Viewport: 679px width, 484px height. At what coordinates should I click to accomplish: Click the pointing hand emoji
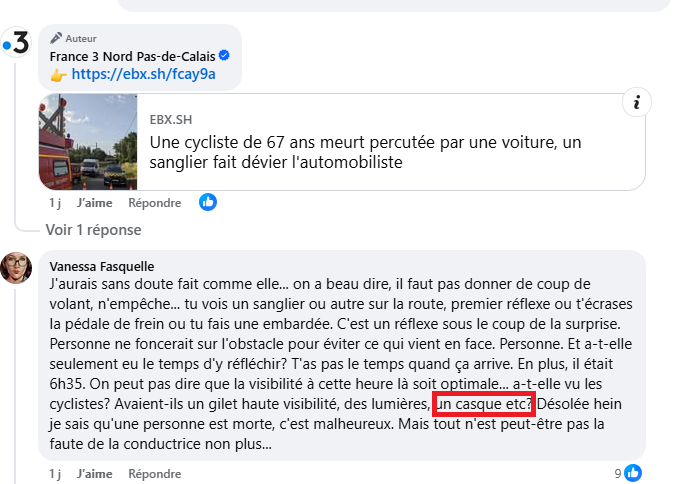pos(59,74)
